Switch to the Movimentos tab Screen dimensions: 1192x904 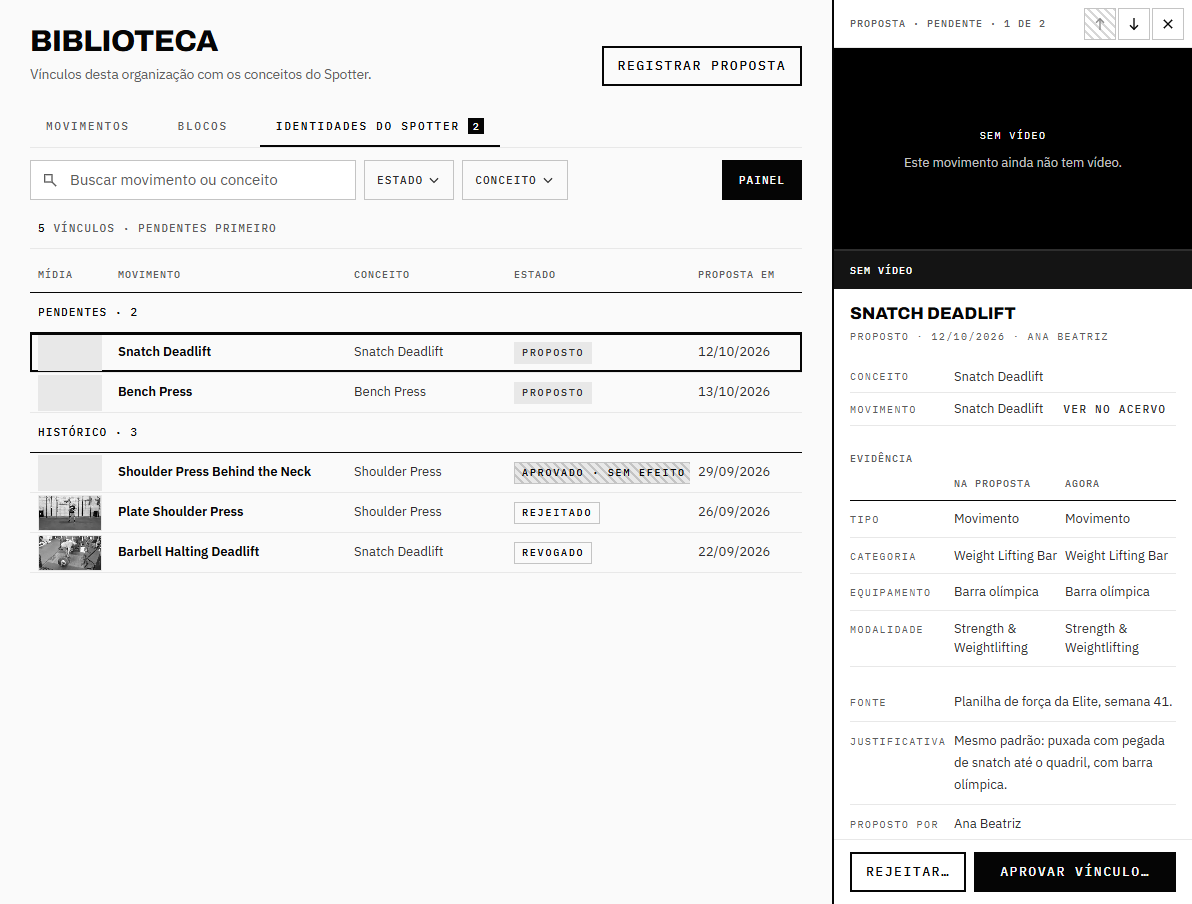[87, 126]
